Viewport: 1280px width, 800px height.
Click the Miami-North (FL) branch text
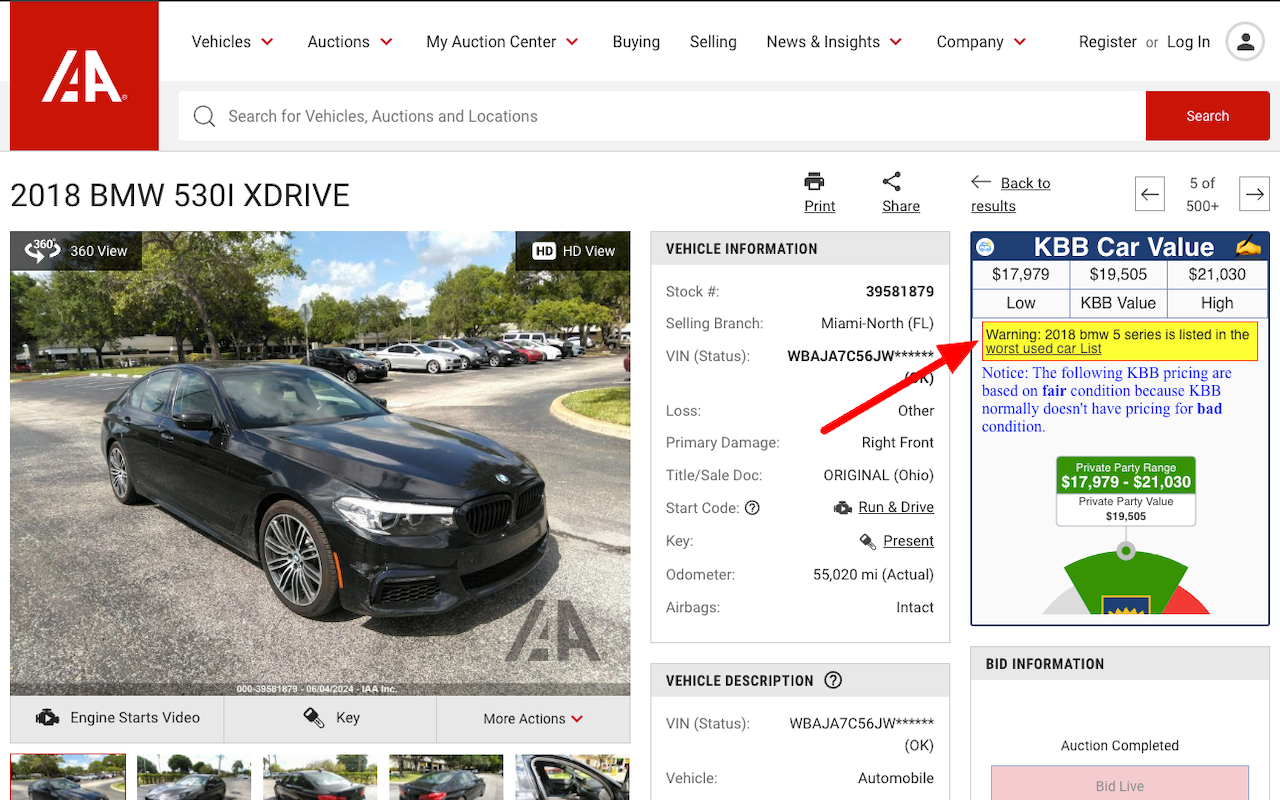tap(877, 324)
